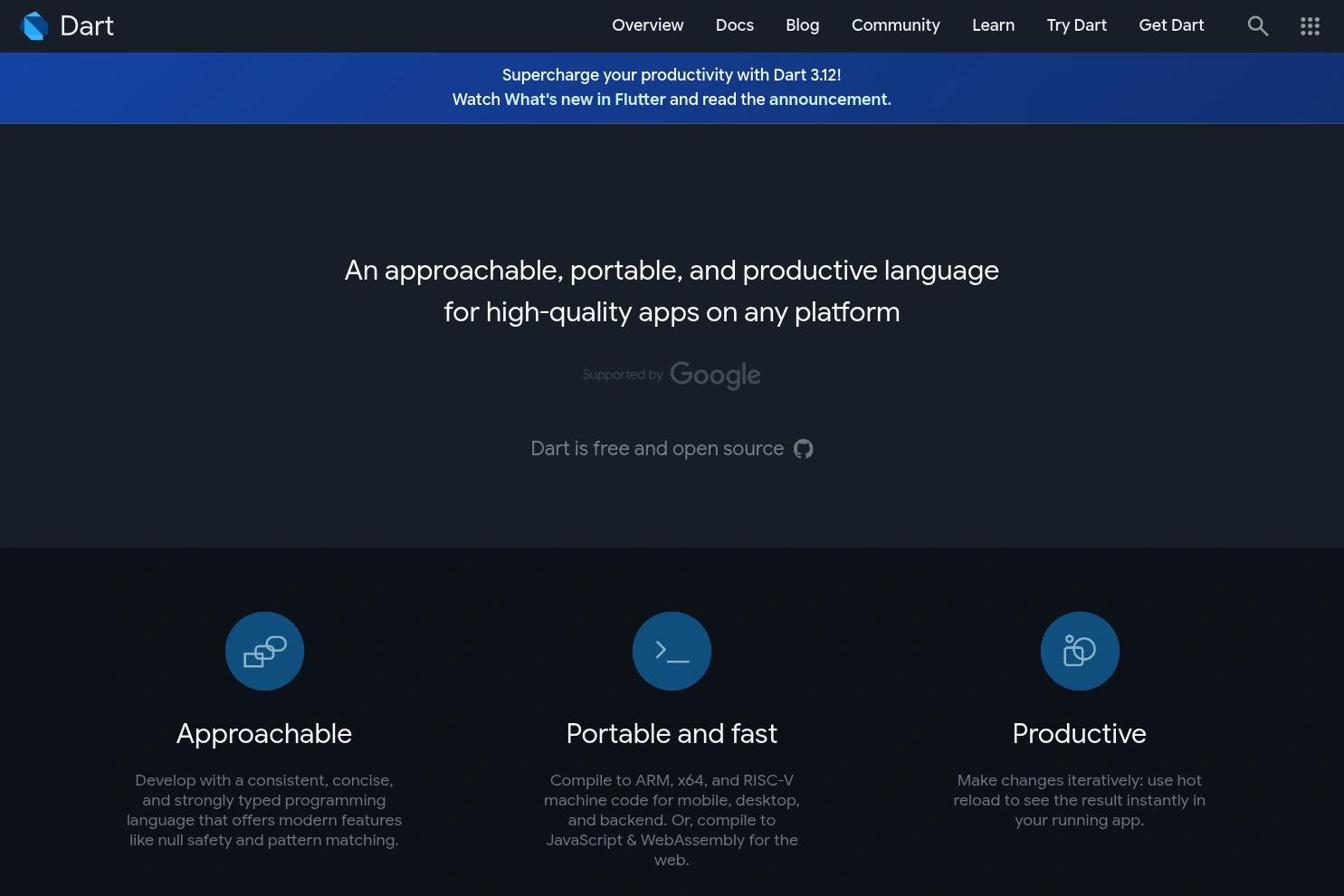Click the paragraph starting "Compile to ARM, x64"

pos(672,820)
